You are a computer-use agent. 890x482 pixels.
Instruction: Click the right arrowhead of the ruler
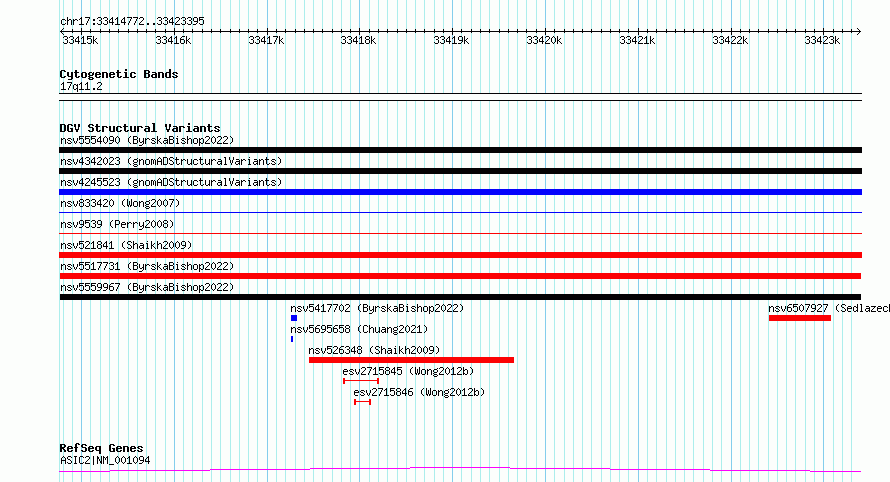[859, 32]
